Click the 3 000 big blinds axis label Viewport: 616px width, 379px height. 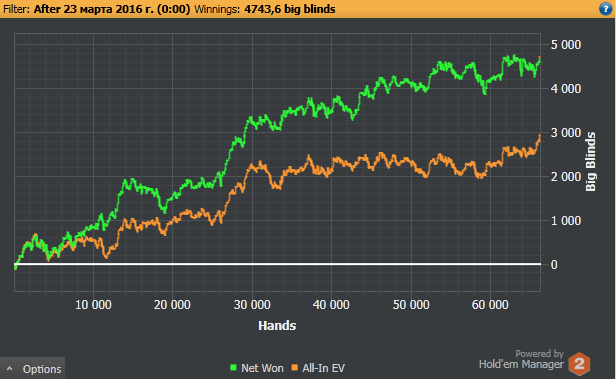click(566, 133)
